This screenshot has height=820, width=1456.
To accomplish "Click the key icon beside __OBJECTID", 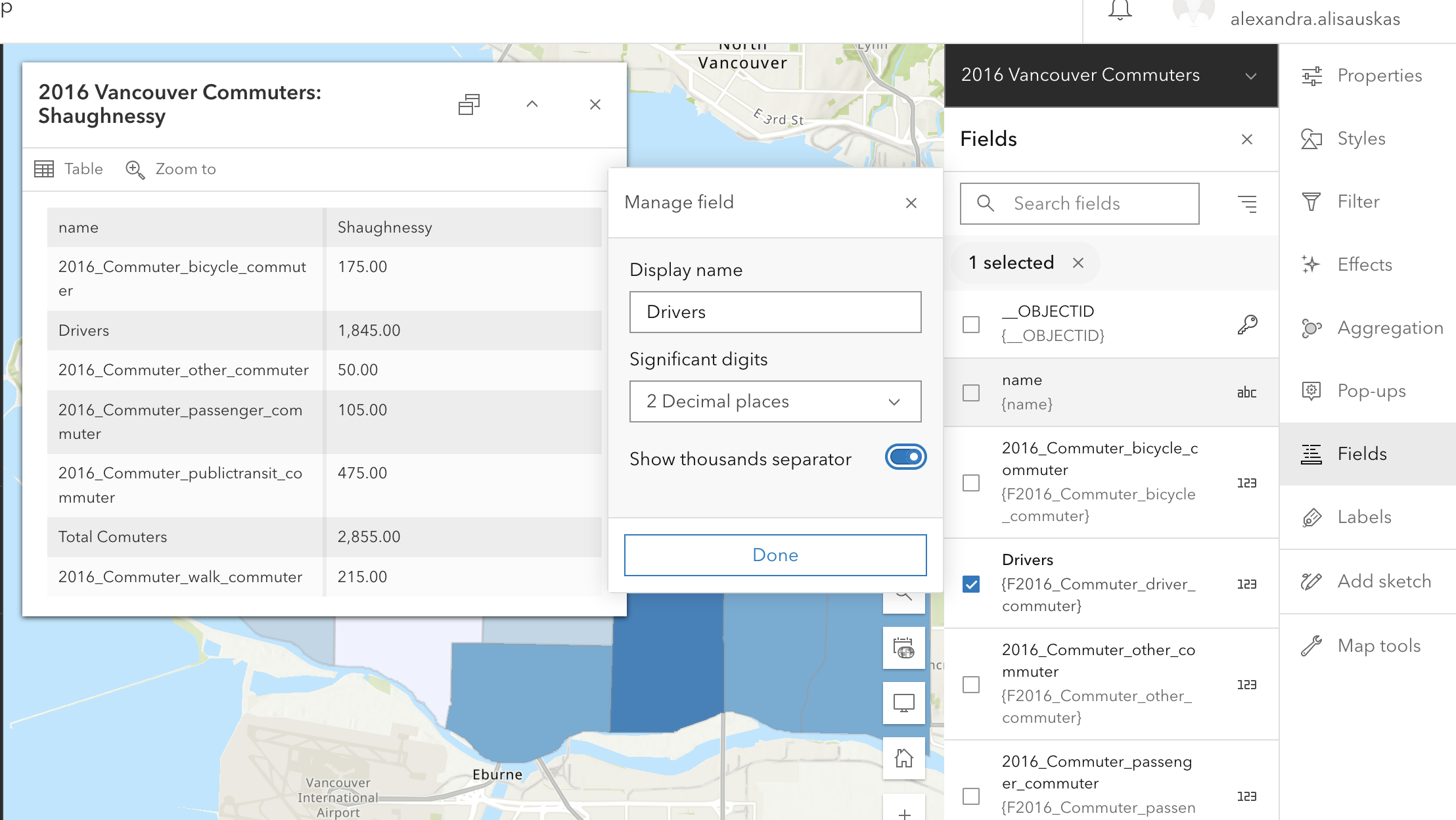I will tap(1247, 325).
